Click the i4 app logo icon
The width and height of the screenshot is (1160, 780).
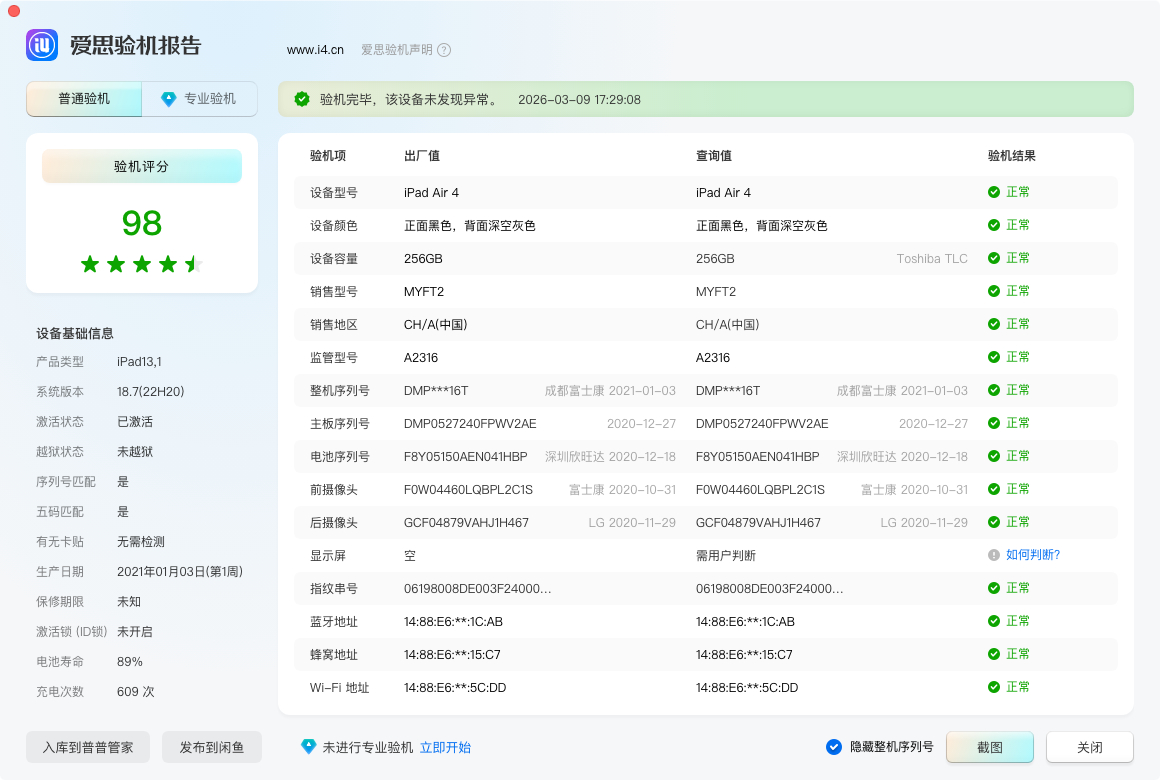coord(42,45)
